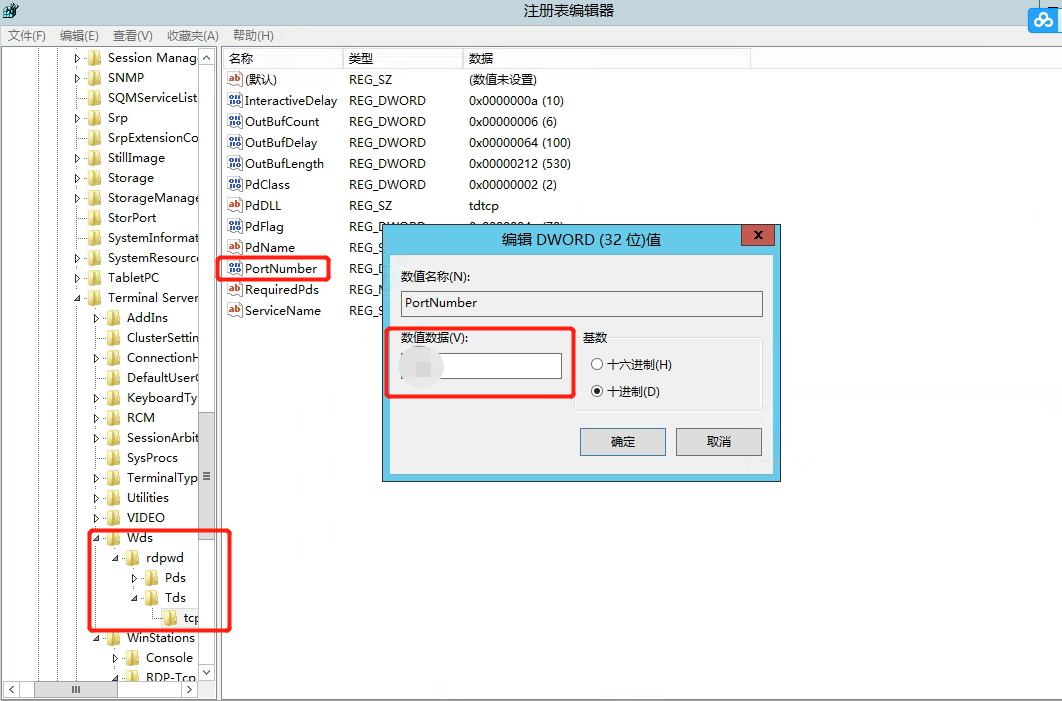Click the SNMP folder icon
The width and height of the screenshot is (1062, 701).
95,78
